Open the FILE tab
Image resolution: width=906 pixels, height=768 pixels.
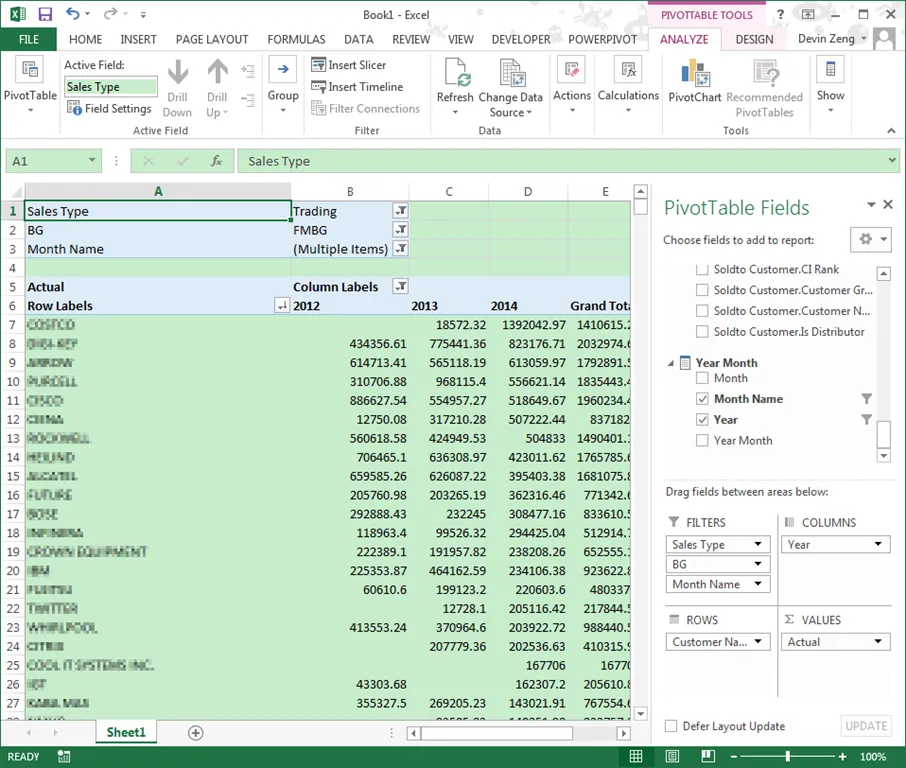tap(28, 39)
